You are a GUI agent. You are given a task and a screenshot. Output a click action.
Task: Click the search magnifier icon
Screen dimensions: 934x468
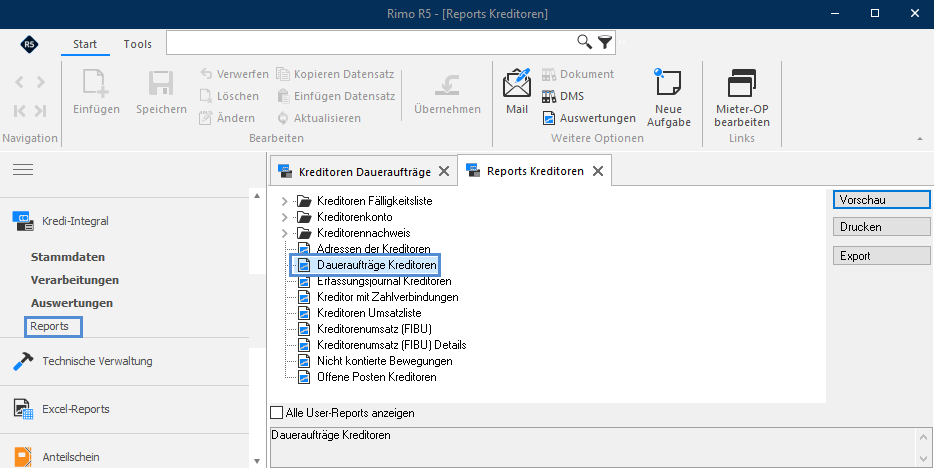pos(584,42)
